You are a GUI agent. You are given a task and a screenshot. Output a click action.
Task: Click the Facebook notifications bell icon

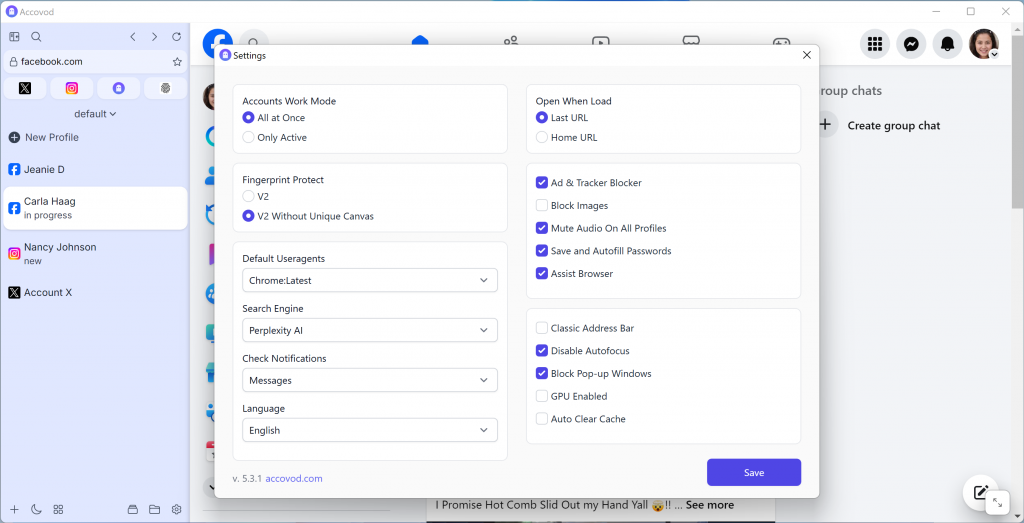[x=947, y=44]
